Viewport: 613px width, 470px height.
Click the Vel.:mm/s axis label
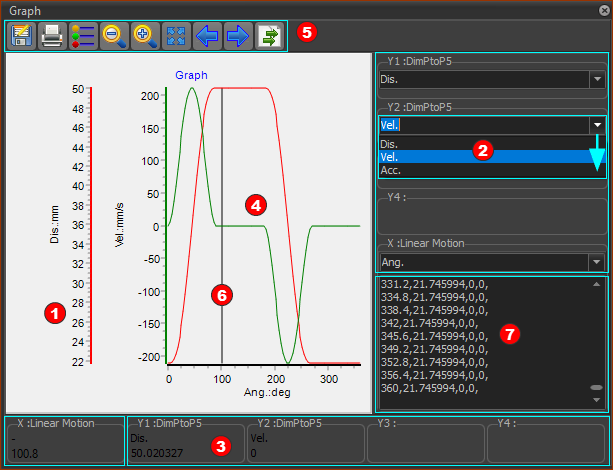coord(119,225)
